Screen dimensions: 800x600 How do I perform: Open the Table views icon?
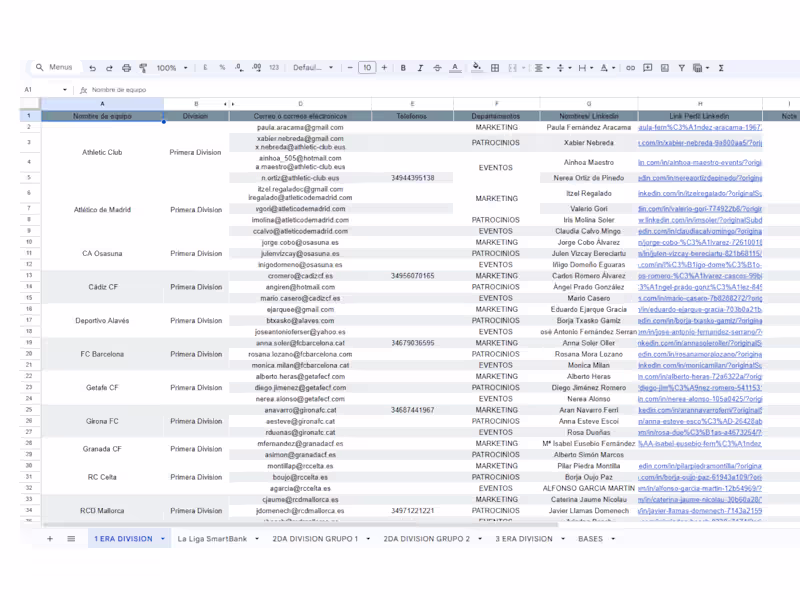[x=698, y=68]
